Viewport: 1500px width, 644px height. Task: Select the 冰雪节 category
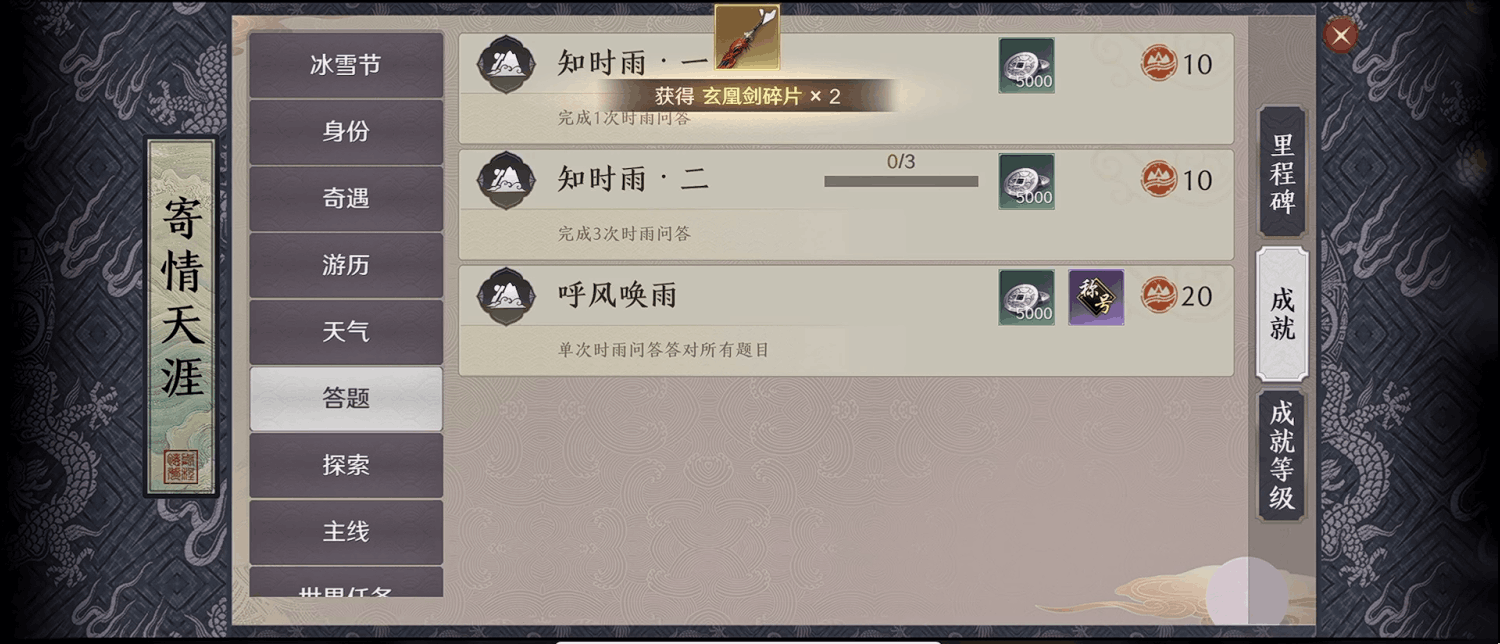(346, 65)
